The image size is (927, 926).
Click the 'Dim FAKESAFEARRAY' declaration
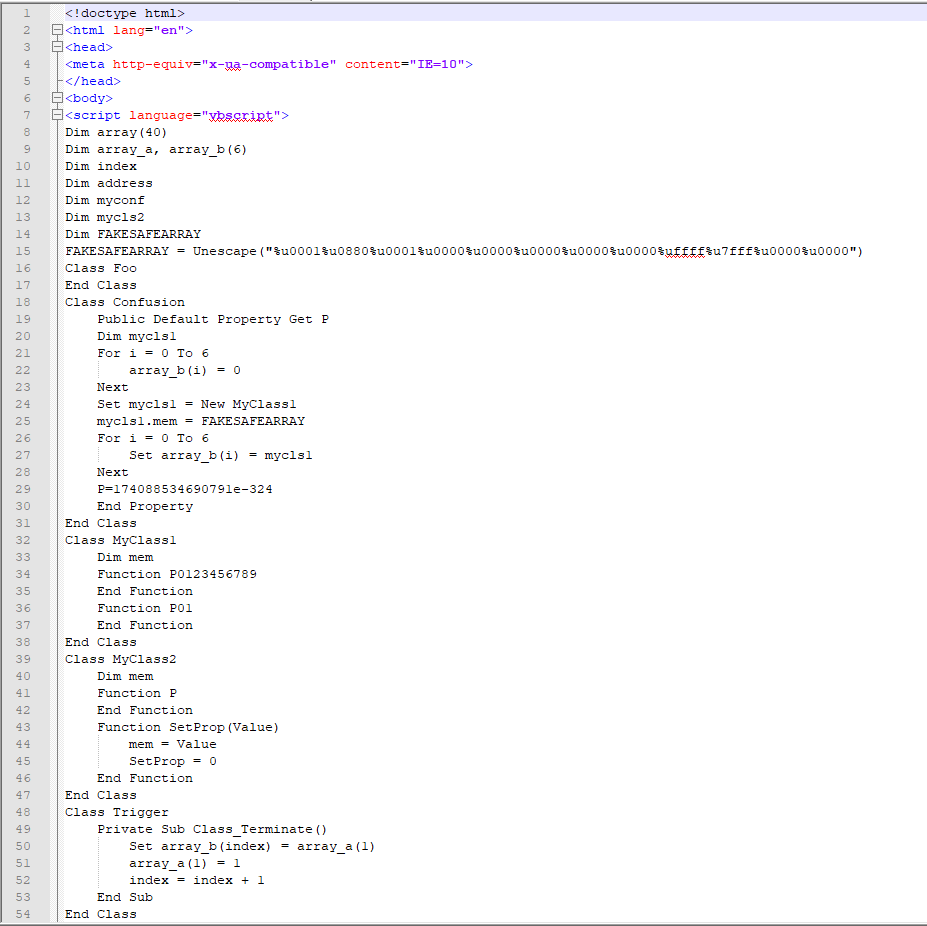(x=133, y=234)
